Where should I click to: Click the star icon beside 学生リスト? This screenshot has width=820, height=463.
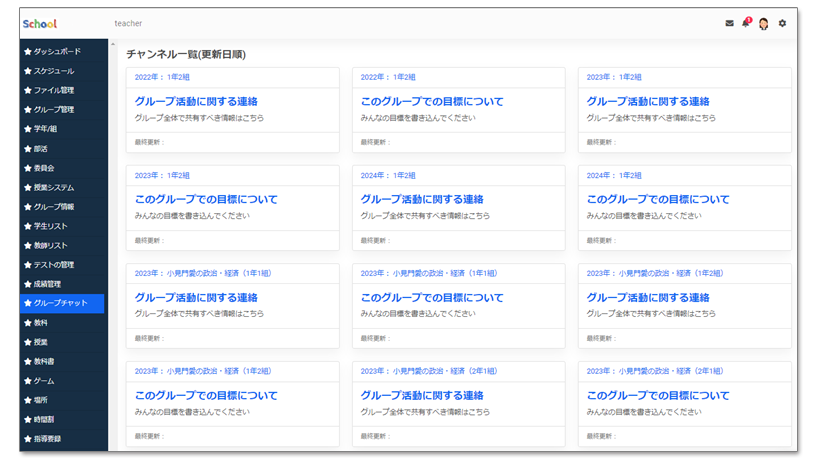click(x=28, y=227)
